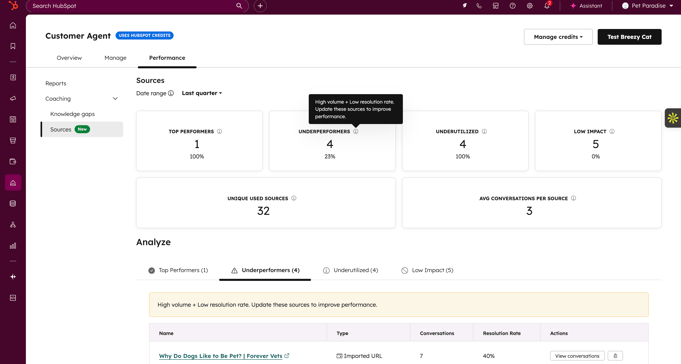Click info icon beside Underperformers
The width and height of the screenshot is (681, 364).
point(356,131)
